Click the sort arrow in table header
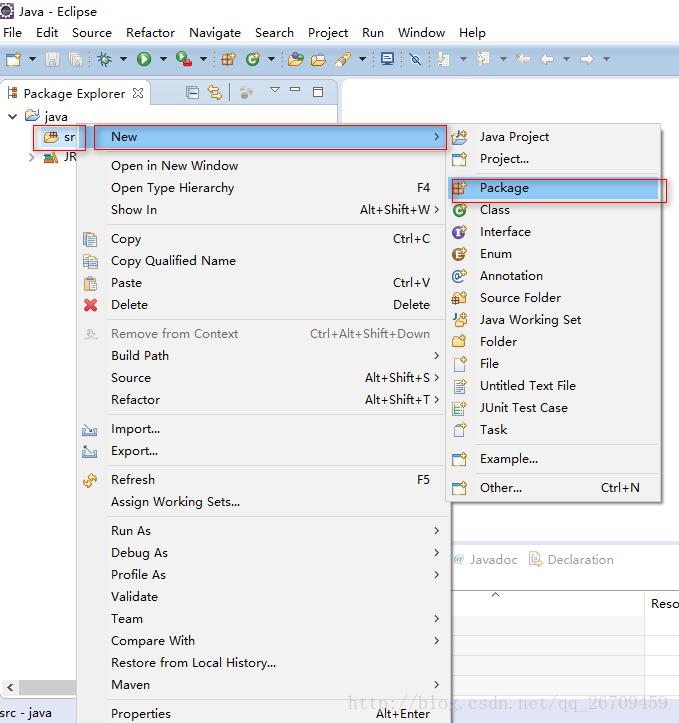 (496, 595)
